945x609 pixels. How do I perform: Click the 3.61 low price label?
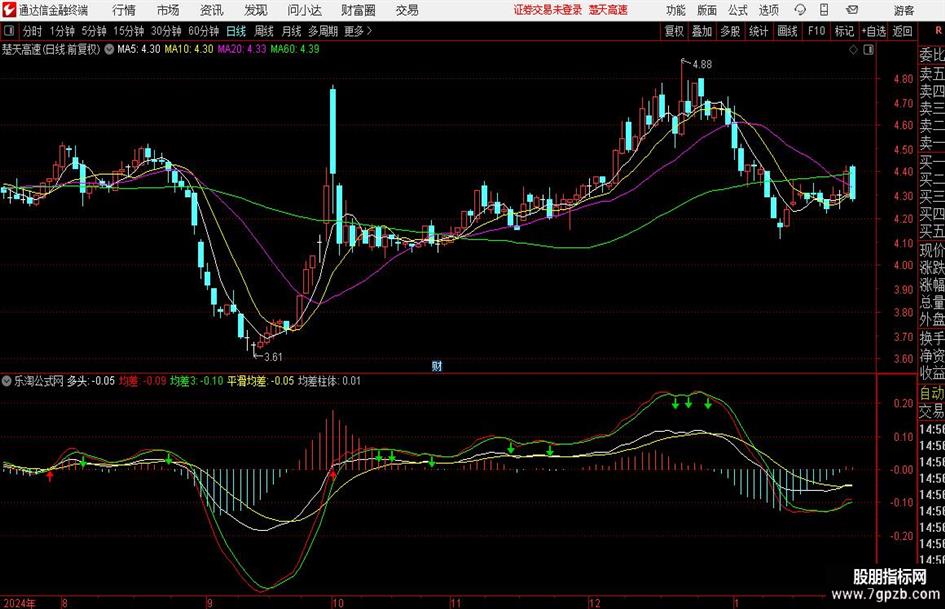point(273,357)
